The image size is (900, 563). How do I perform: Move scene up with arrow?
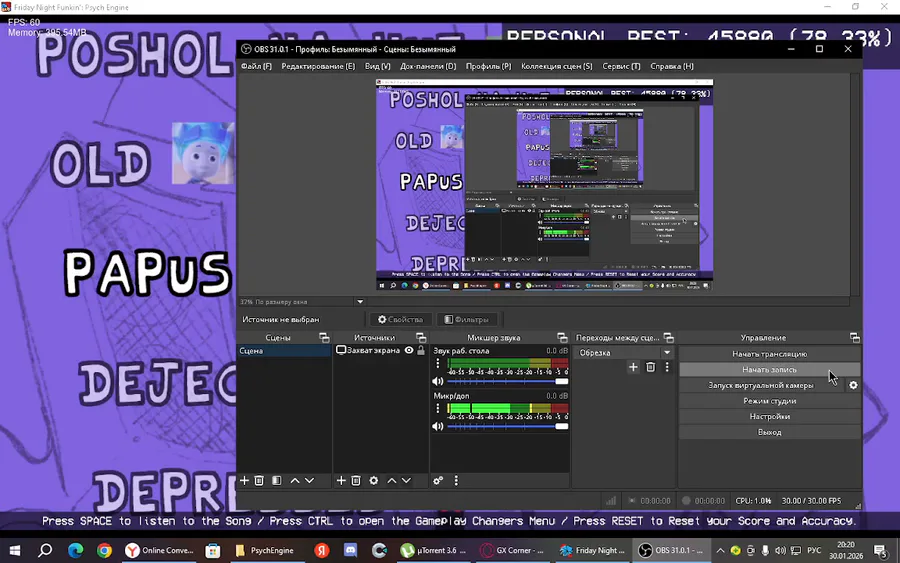point(294,480)
